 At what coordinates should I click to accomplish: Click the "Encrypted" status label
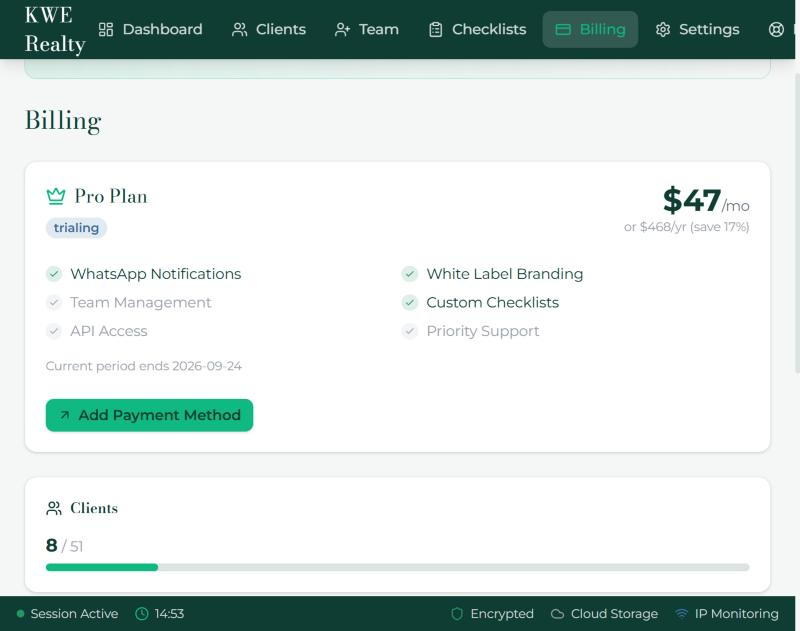tap(502, 614)
